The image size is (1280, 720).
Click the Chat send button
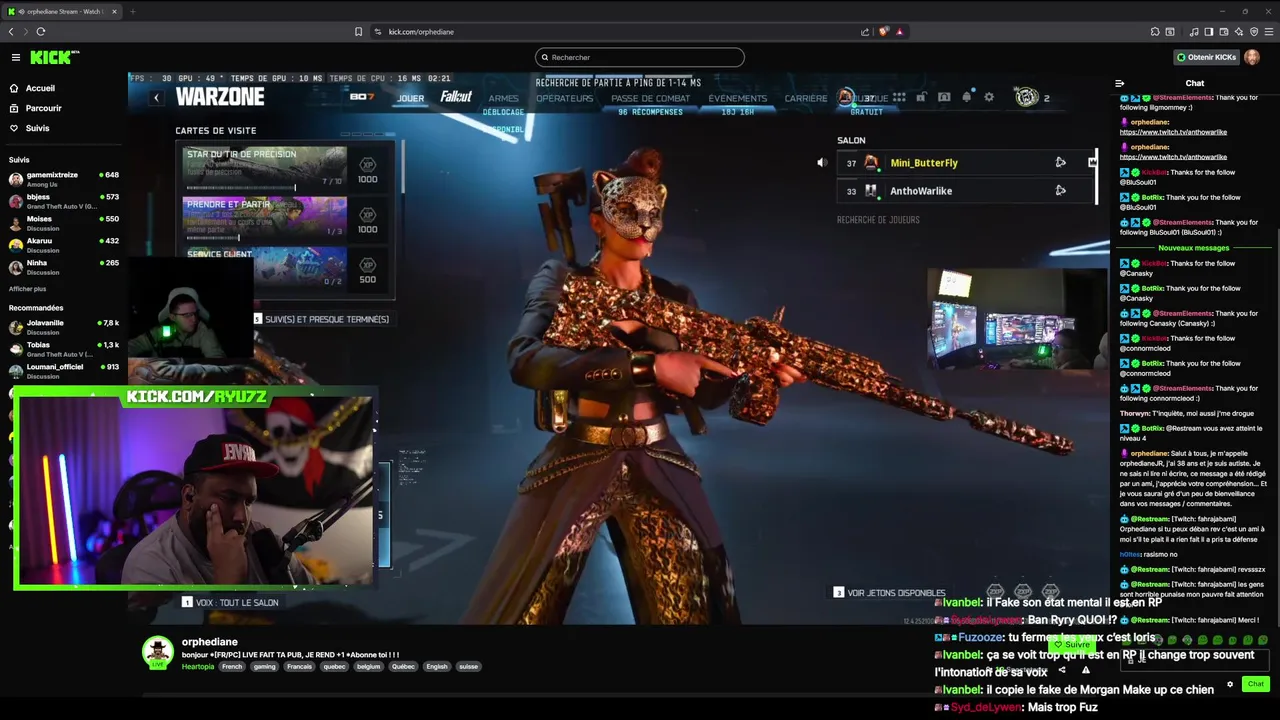point(1255,684)
